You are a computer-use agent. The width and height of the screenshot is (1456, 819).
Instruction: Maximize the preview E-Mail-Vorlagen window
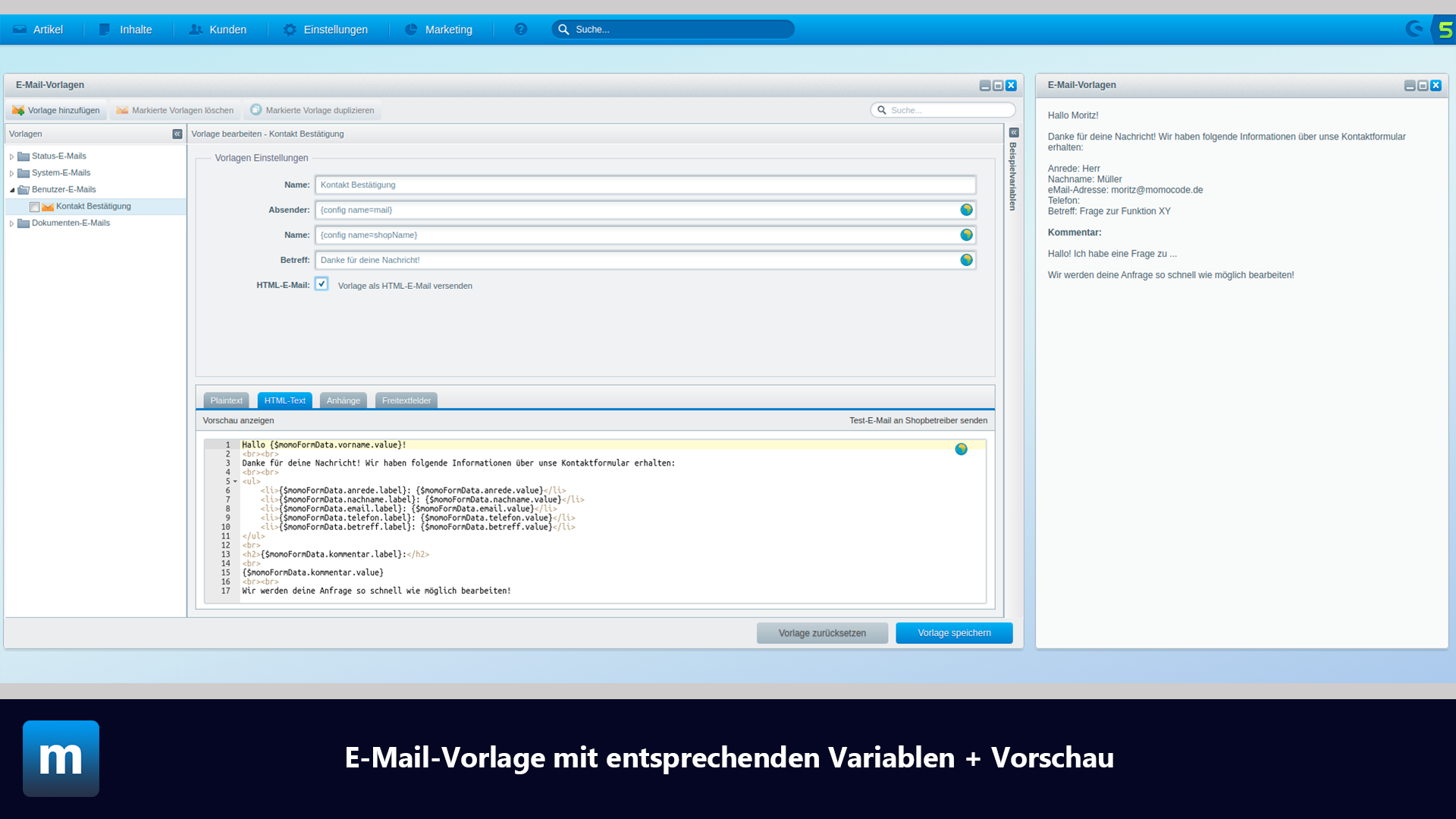pos(1423,86)
